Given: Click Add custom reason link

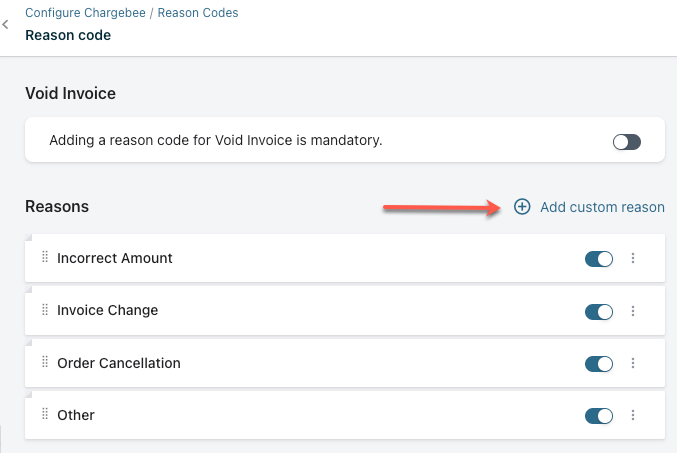Looking at the screenshot, I should pyautogui.click(x=602, y=207).
